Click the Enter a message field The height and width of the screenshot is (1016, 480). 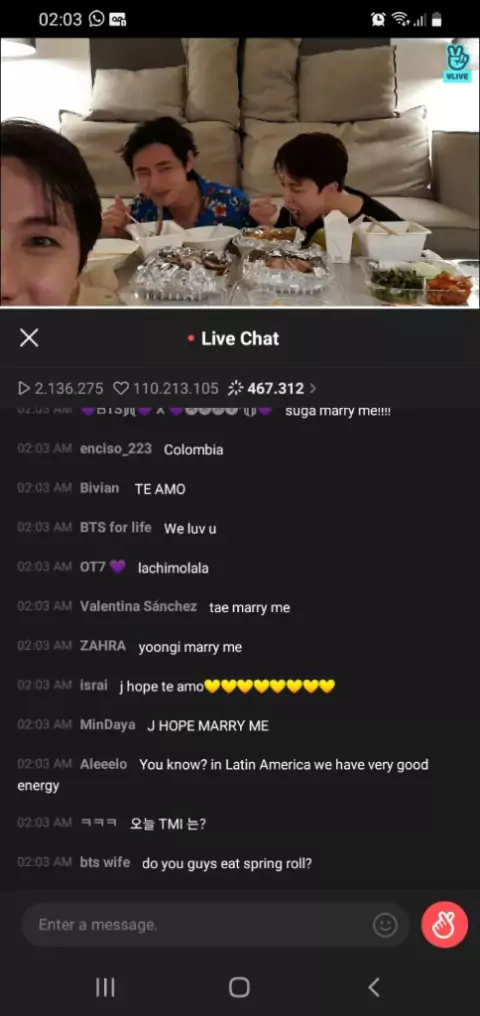click(216, 925)
